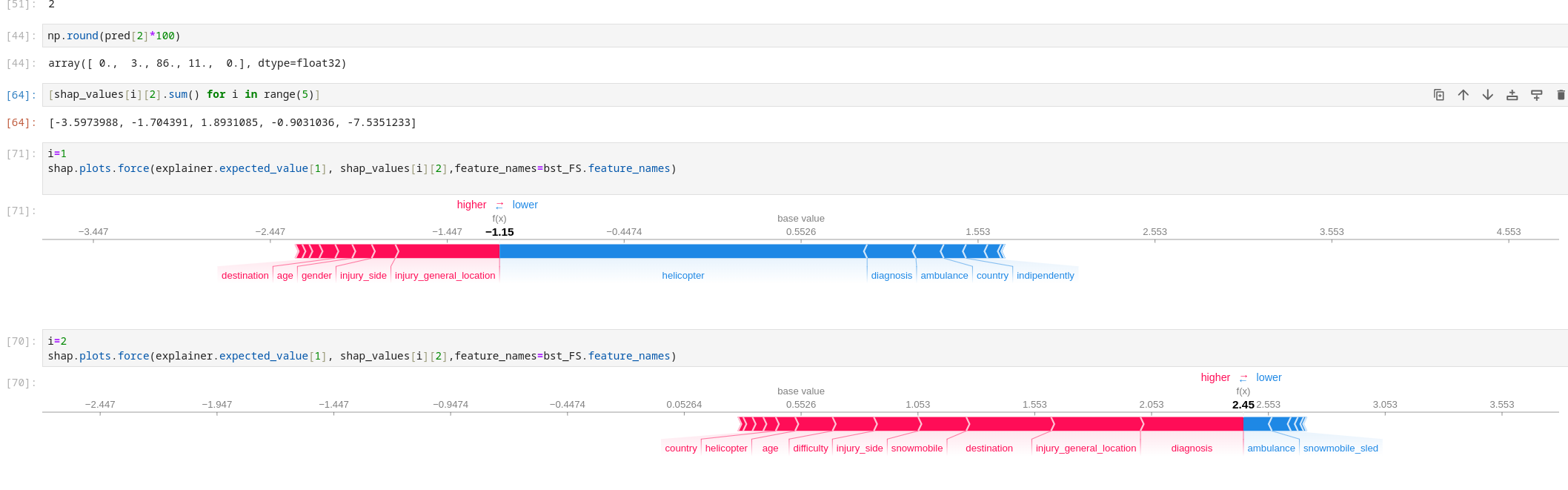Image resolution: width=1568 pixels, height=490 pixels.
Task: Click the red diagnosis label in second plot
Action: click(1192, 448)
